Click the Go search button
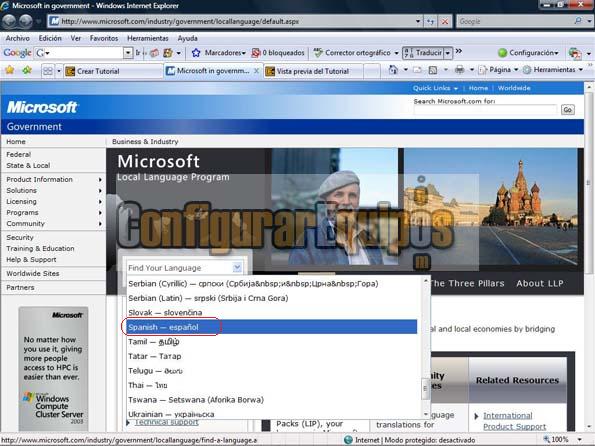This screenshot has width=595, height=446. tap(568, 110)
